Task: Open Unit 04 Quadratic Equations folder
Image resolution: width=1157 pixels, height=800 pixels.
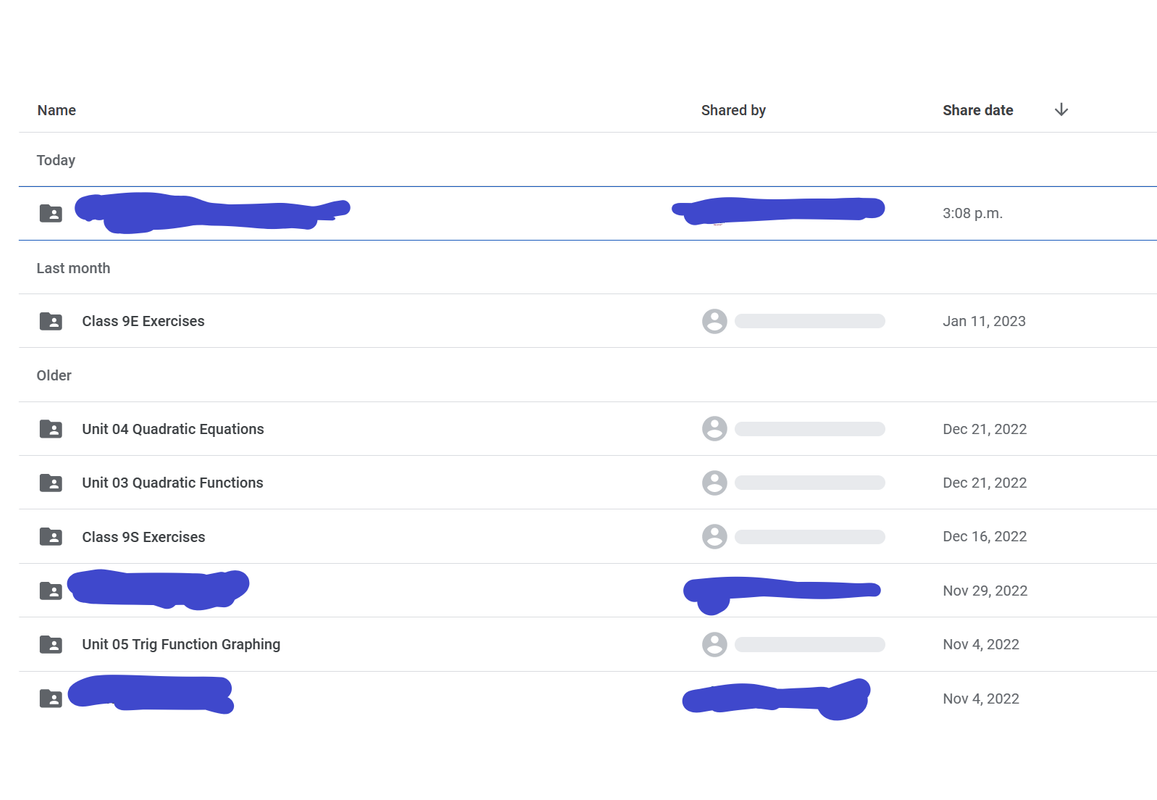Action: pyautogui.click(x=173, y=429)
